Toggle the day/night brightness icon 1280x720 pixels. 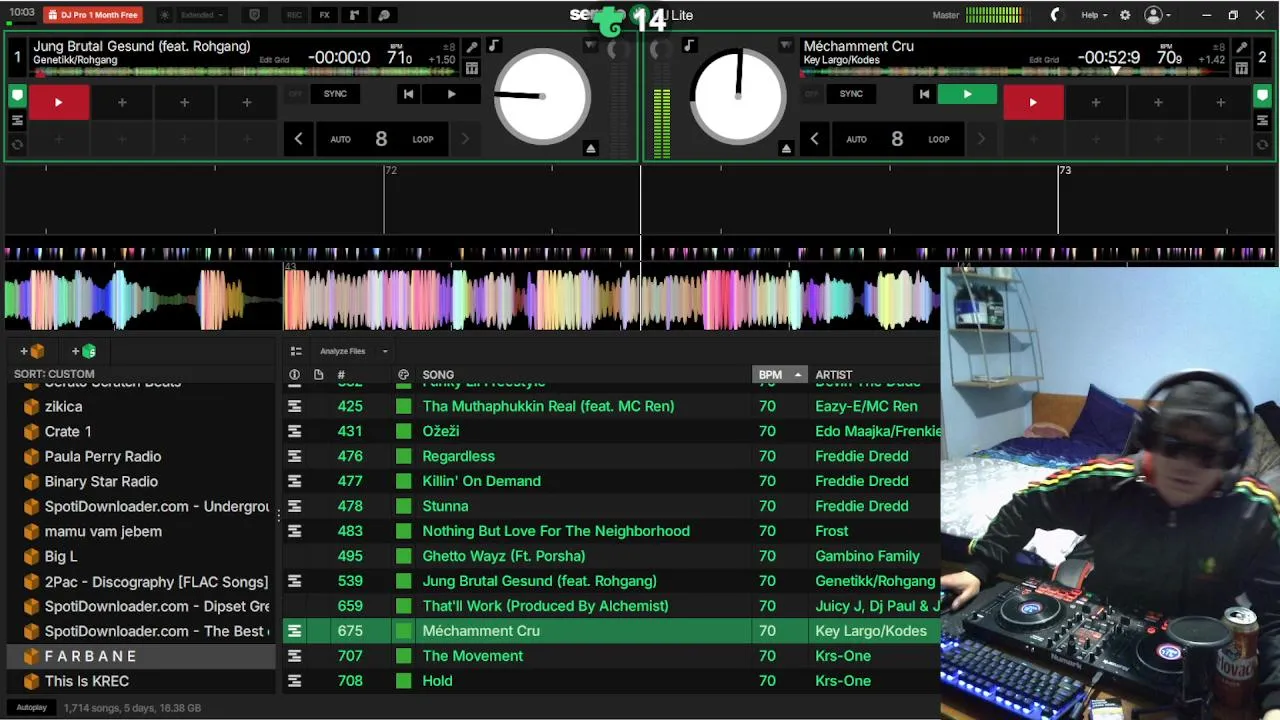tap(165, 15)
